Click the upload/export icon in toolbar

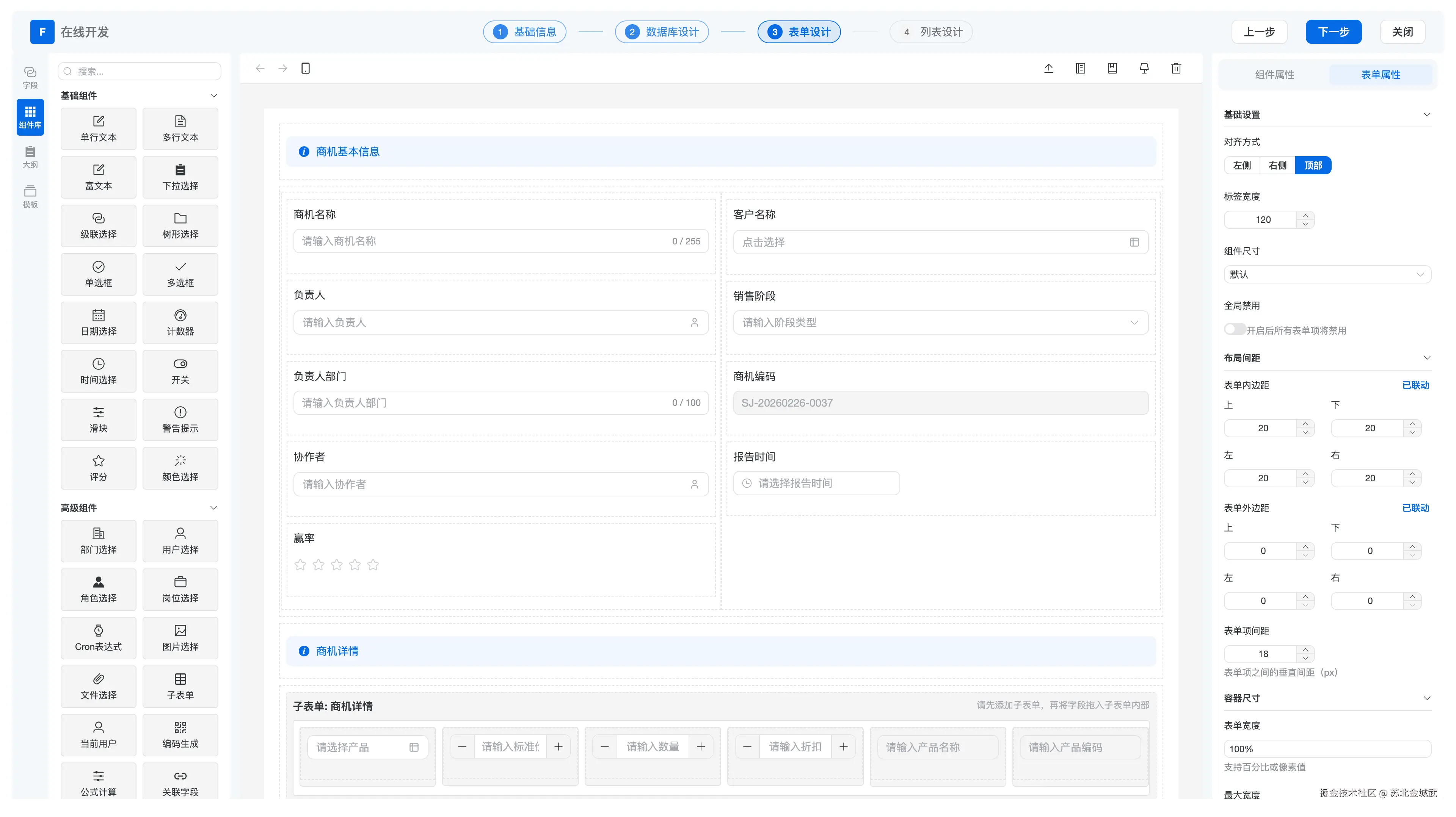1048,68
